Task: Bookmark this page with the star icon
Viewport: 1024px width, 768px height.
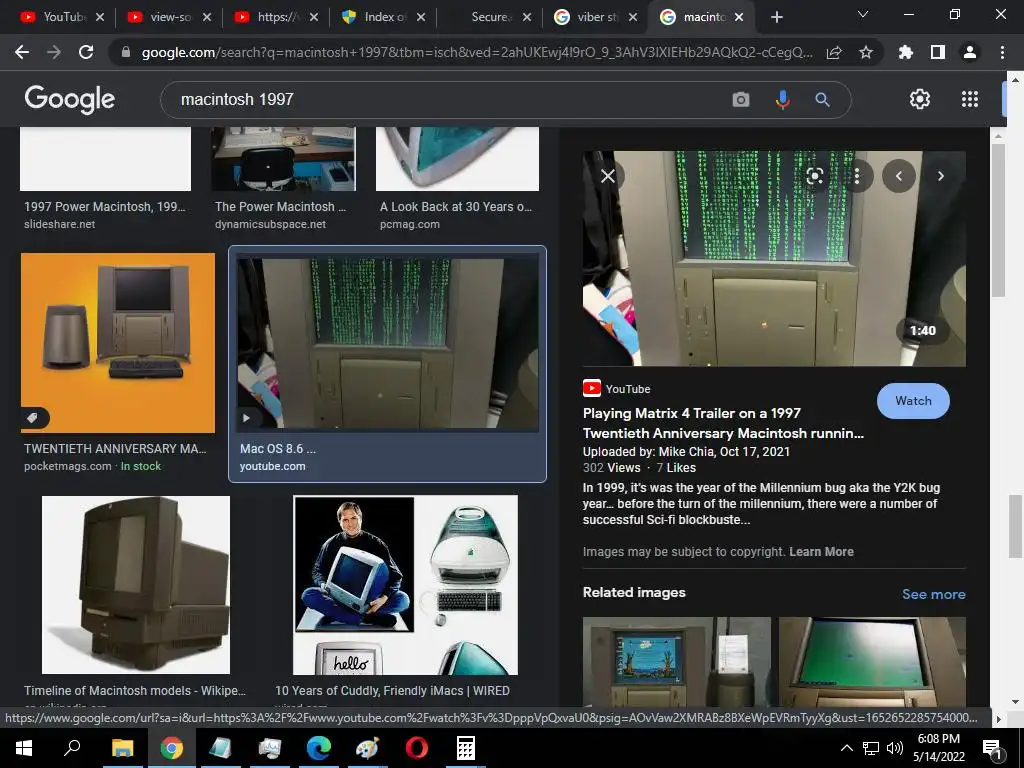Action: click(866, 53)
